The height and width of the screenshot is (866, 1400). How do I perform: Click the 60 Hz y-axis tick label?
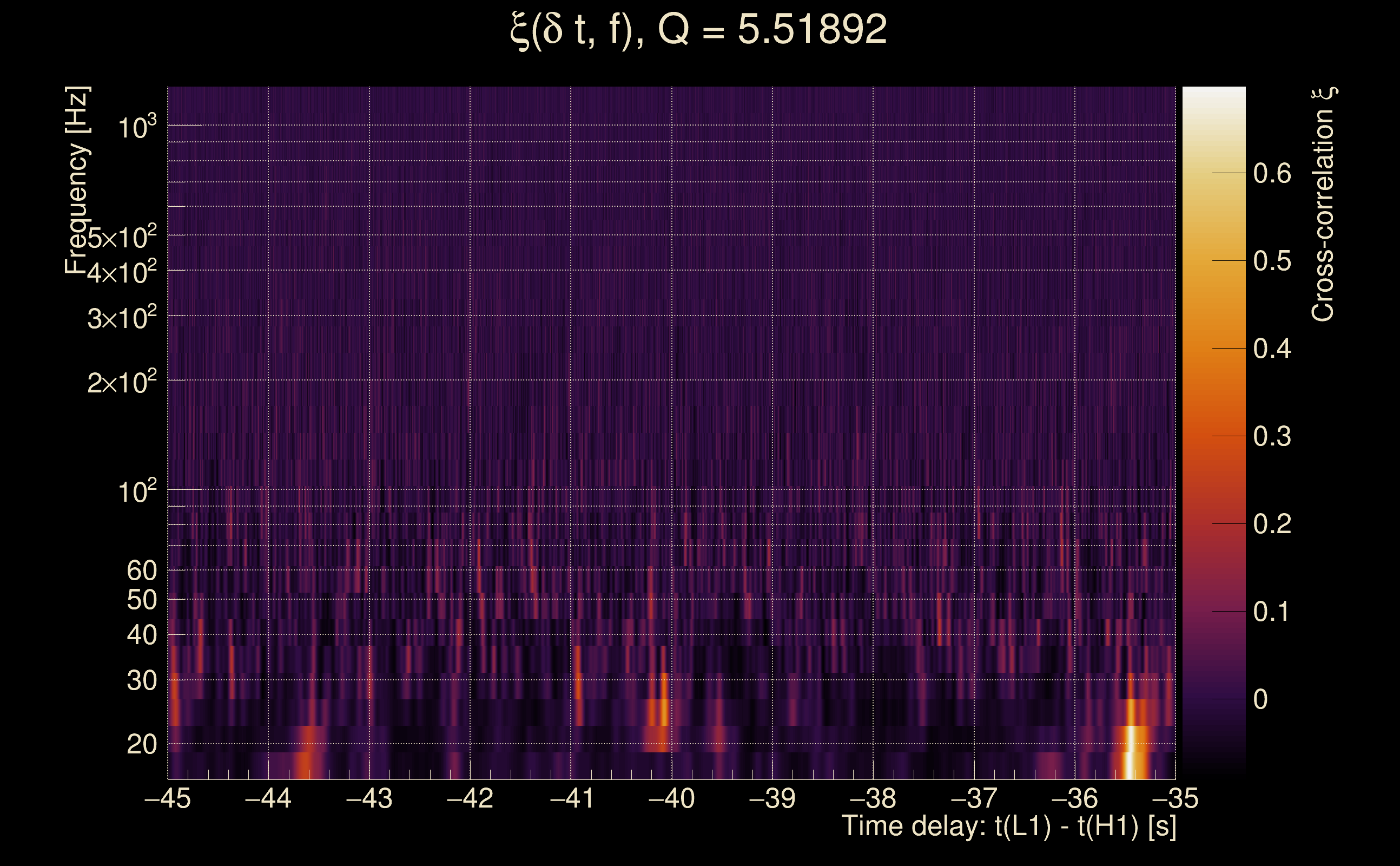[141, 570]
